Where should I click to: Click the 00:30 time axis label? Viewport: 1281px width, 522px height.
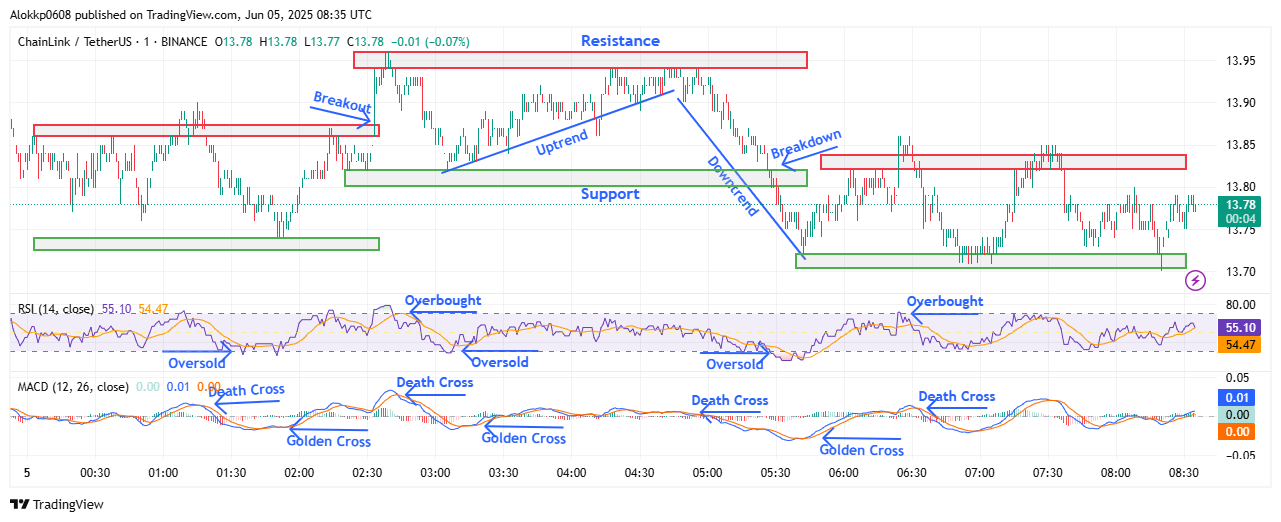click(x=94, y=472)
